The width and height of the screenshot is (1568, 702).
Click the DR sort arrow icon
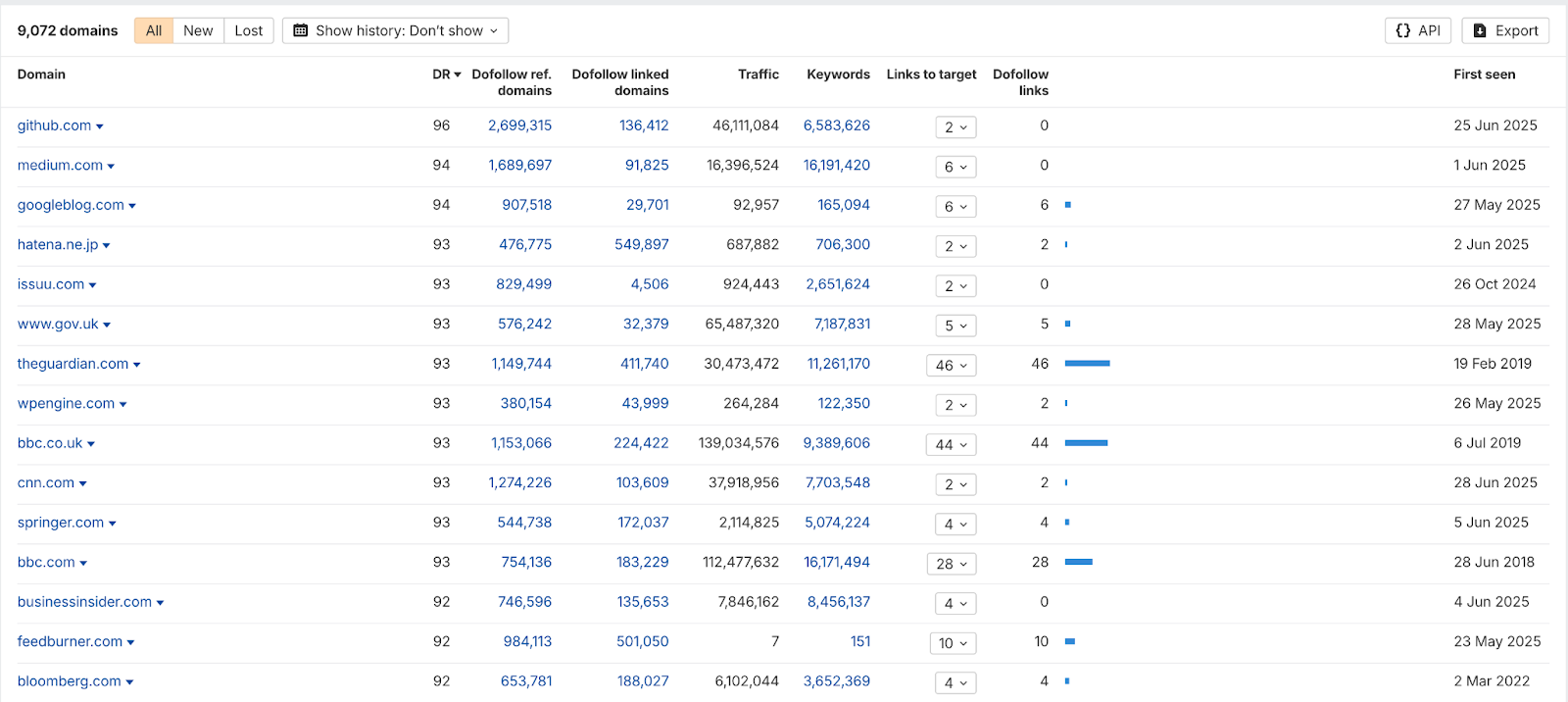(458, 75)
